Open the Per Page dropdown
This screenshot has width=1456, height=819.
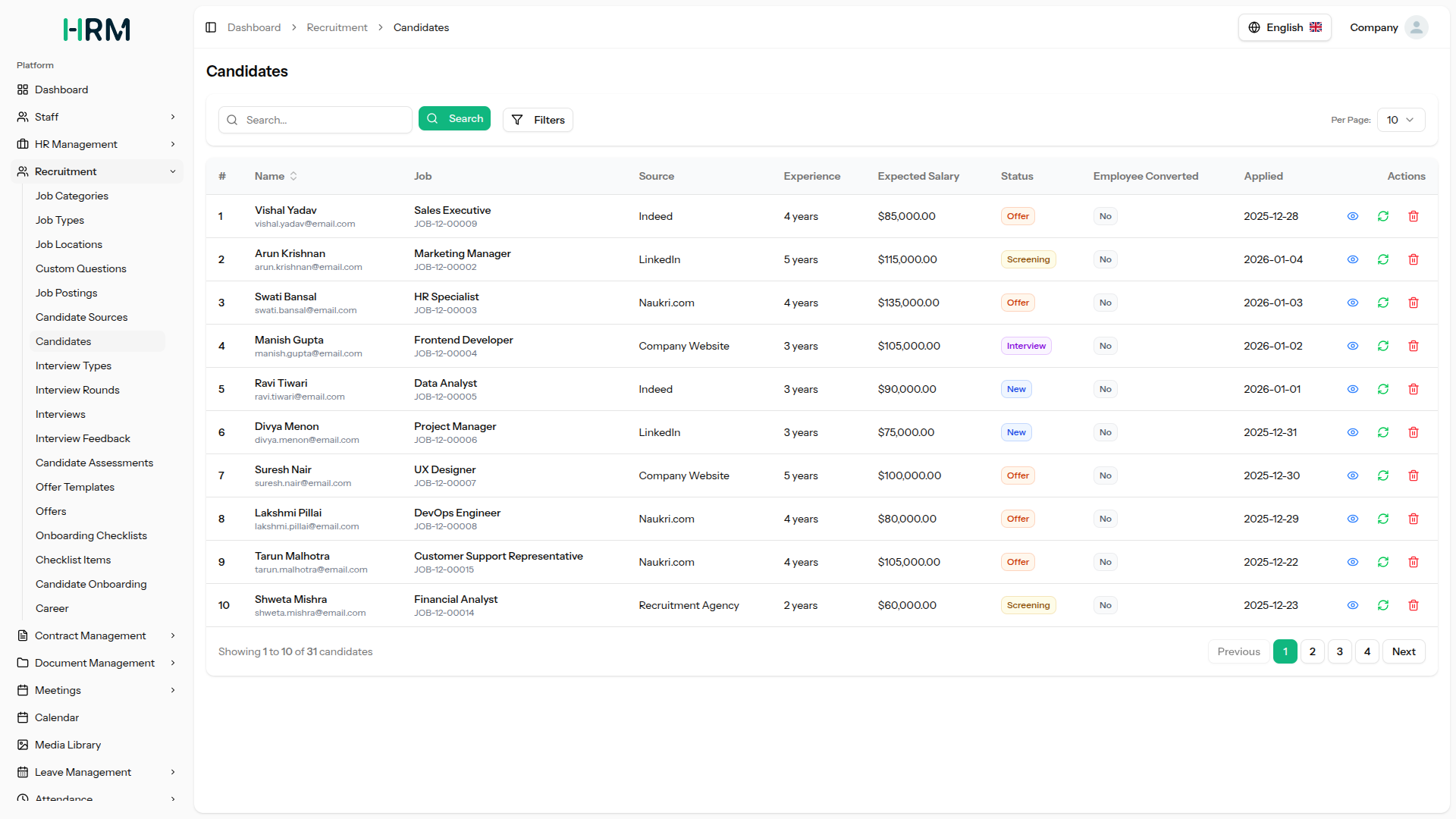coord(1400,120)
